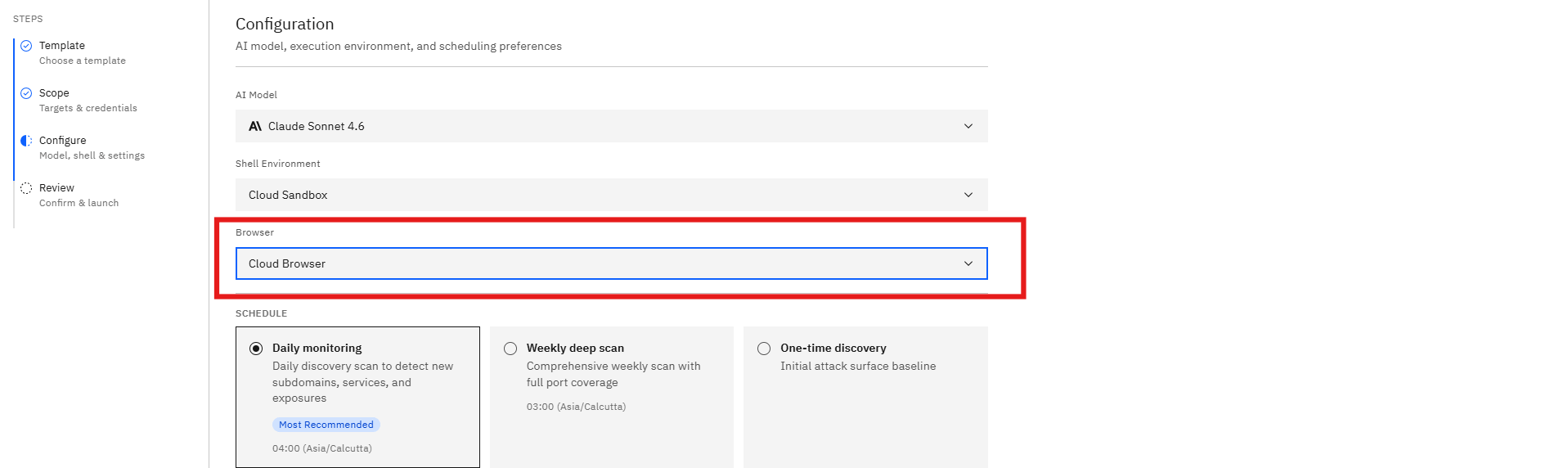The image size is (1568, 468).
Task: Click the Daily discovery scan description text
Action: point(362,382)
